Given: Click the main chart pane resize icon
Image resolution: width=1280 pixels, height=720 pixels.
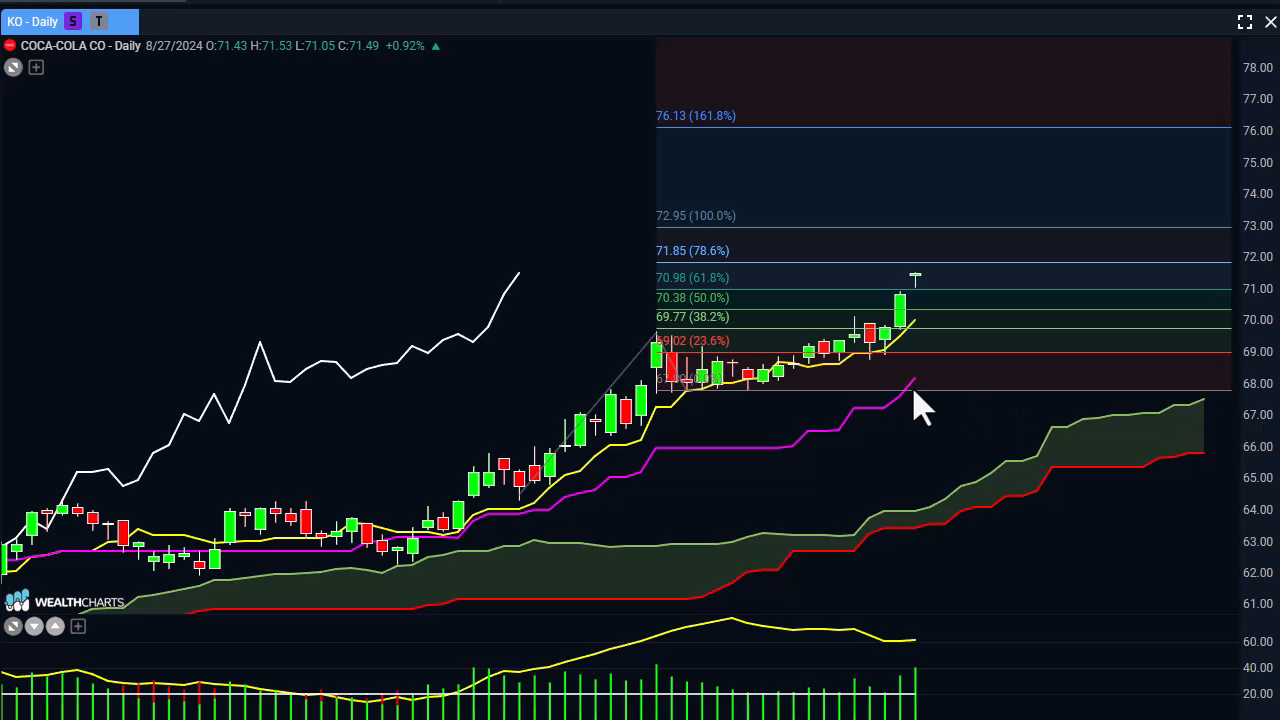Looking at the screenshot, I should coord(13,67).
